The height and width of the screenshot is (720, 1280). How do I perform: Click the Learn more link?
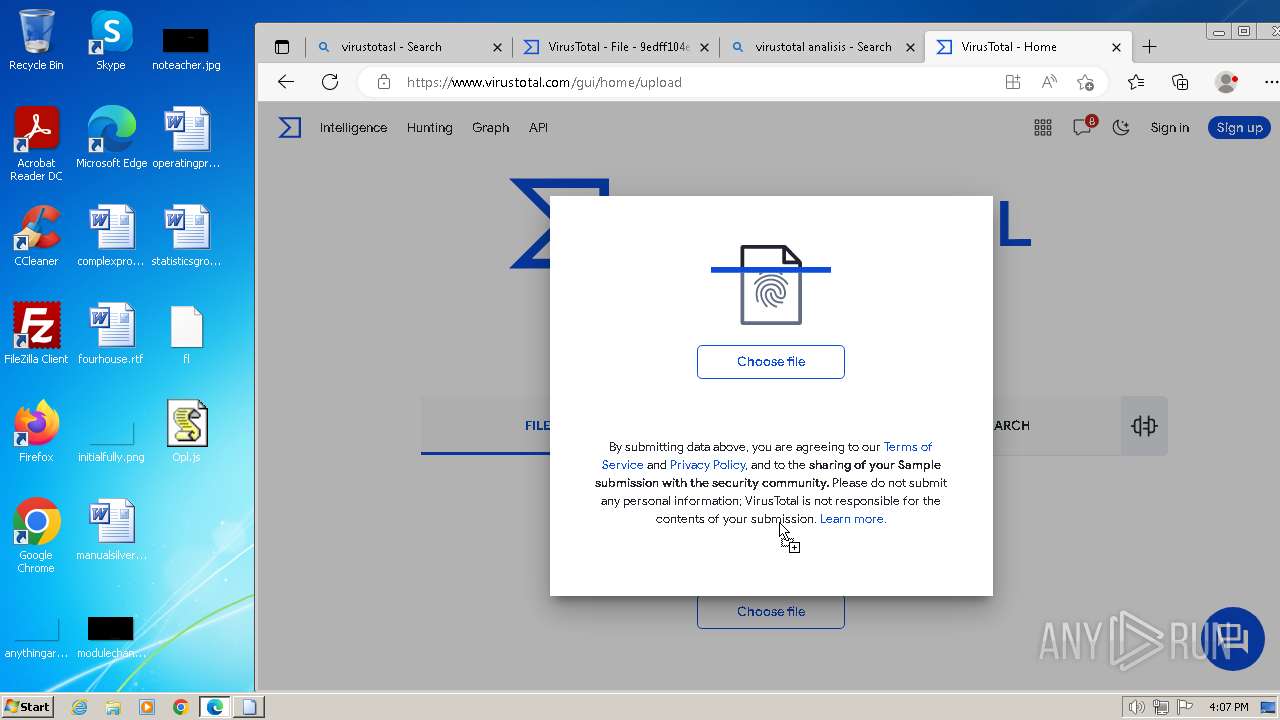(853, 519)
